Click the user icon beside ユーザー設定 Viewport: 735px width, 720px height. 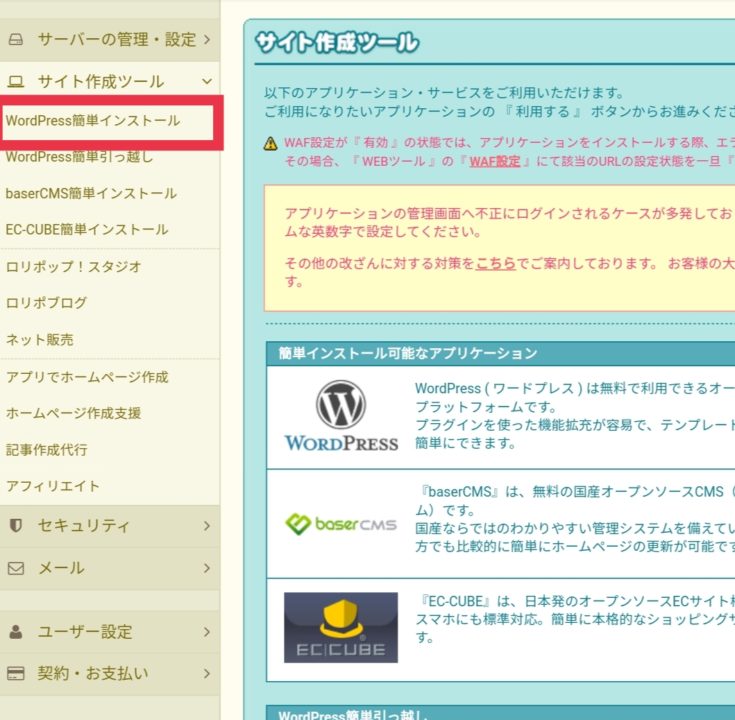coord(15,632)
